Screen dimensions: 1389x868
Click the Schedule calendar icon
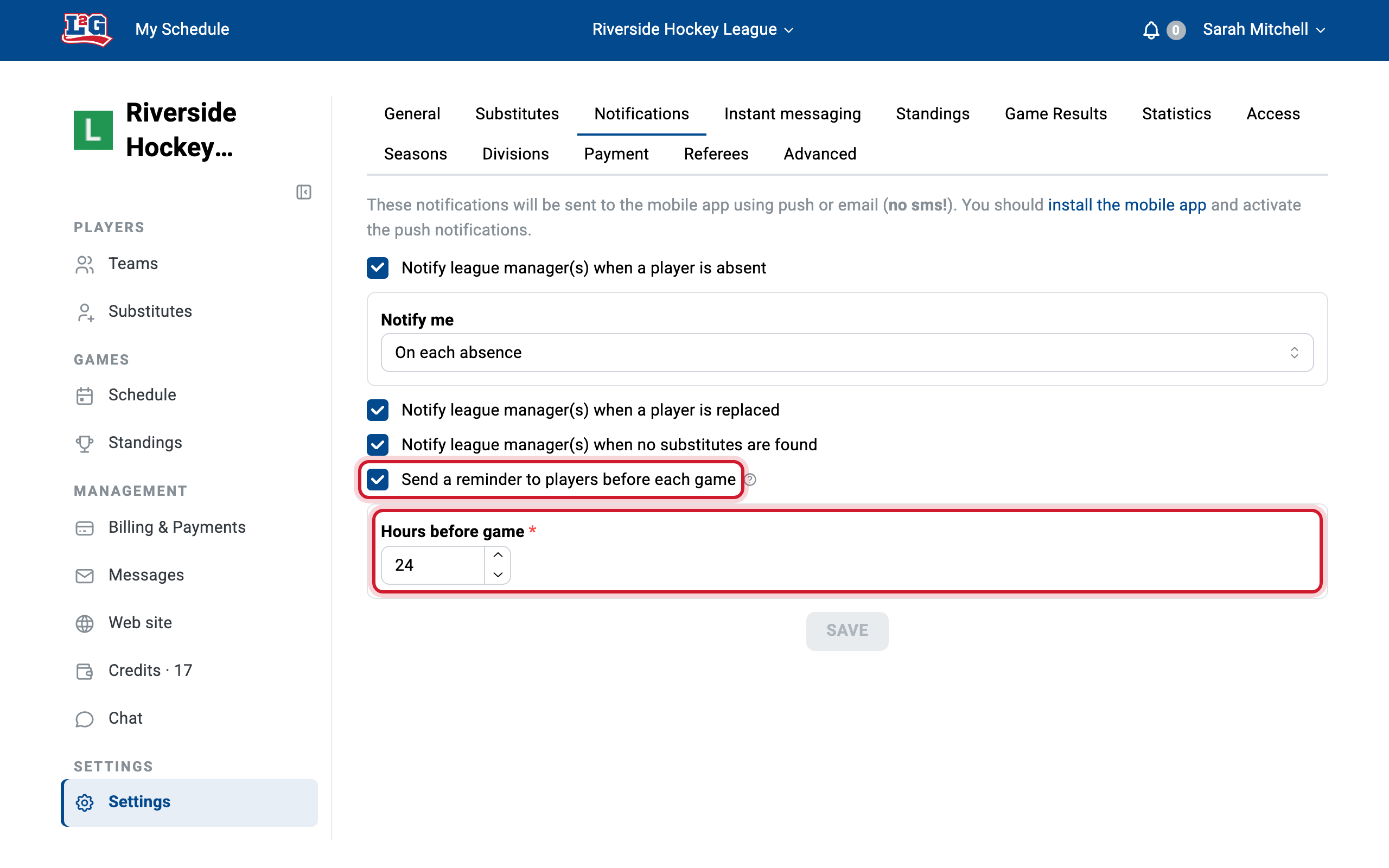tap(85, 396)
